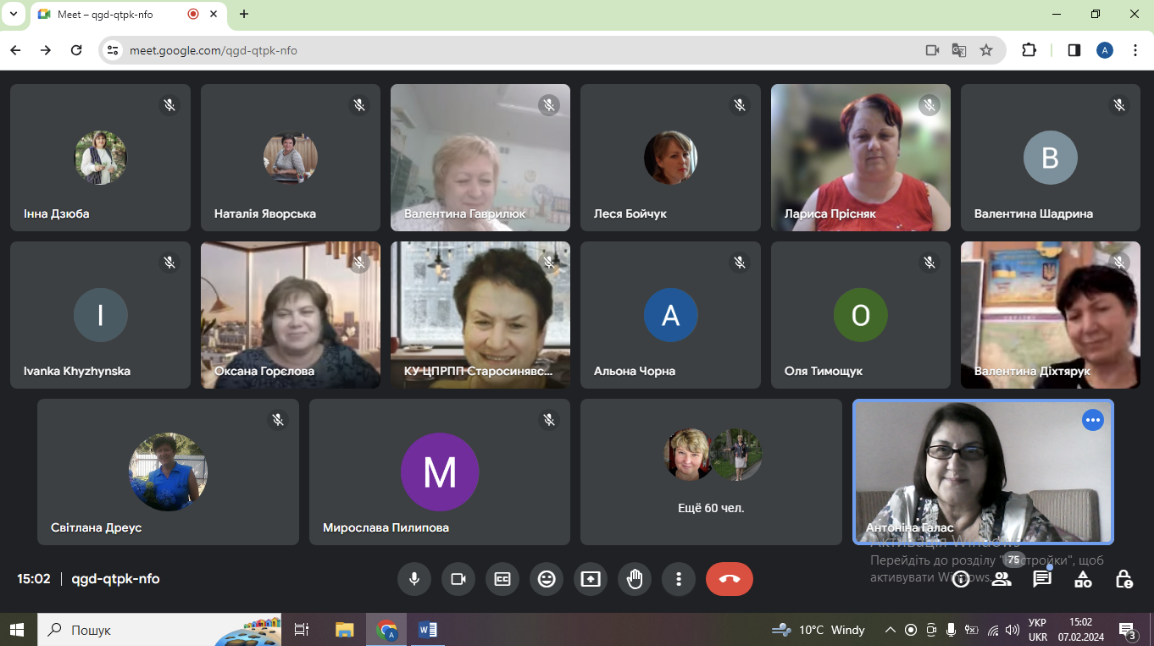Click the 'Ещё 60 чел.' participants tile
Image resolution: width=1154 pixels, height=646 pixels.
pyautogui.click(x=711, y=472)
